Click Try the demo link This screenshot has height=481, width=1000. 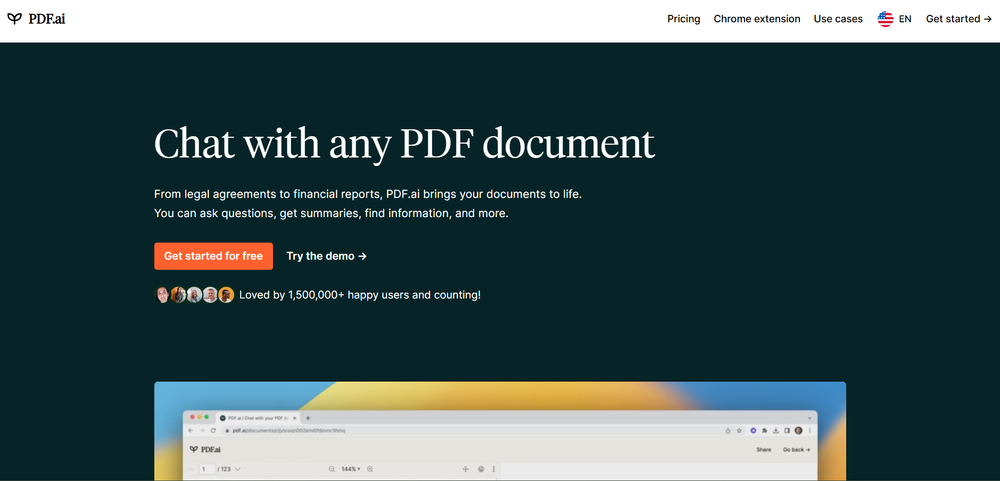point(327,256)
